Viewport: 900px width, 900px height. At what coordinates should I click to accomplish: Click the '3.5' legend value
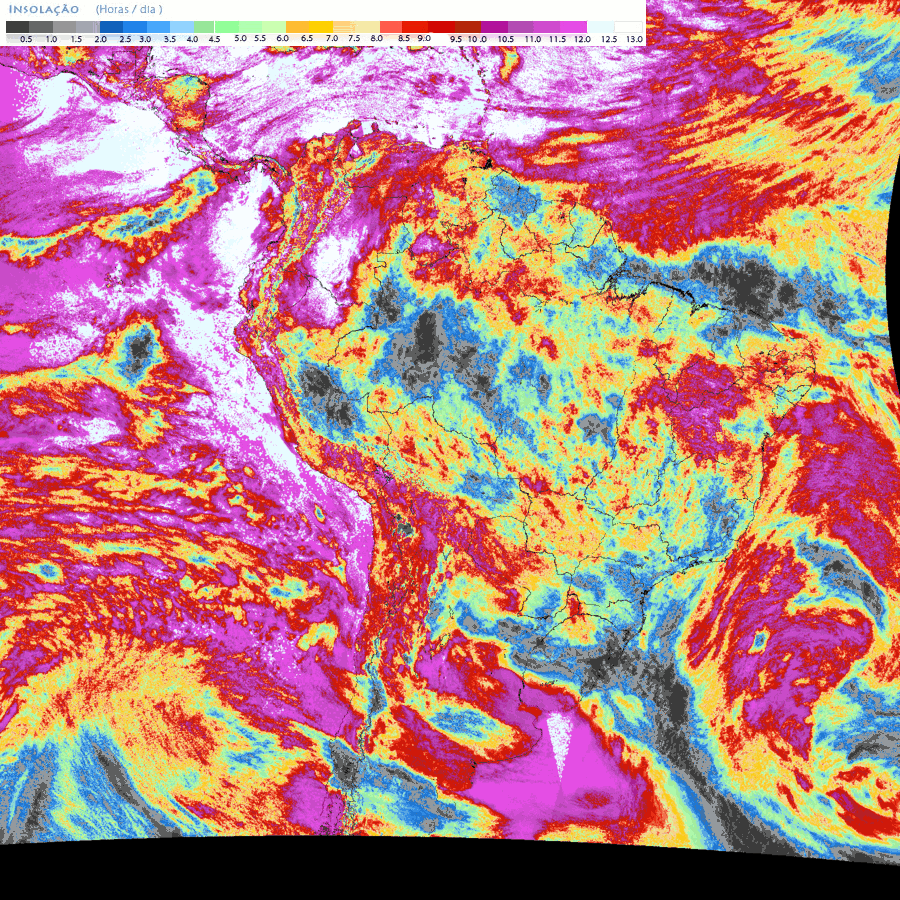click(170, 39)
